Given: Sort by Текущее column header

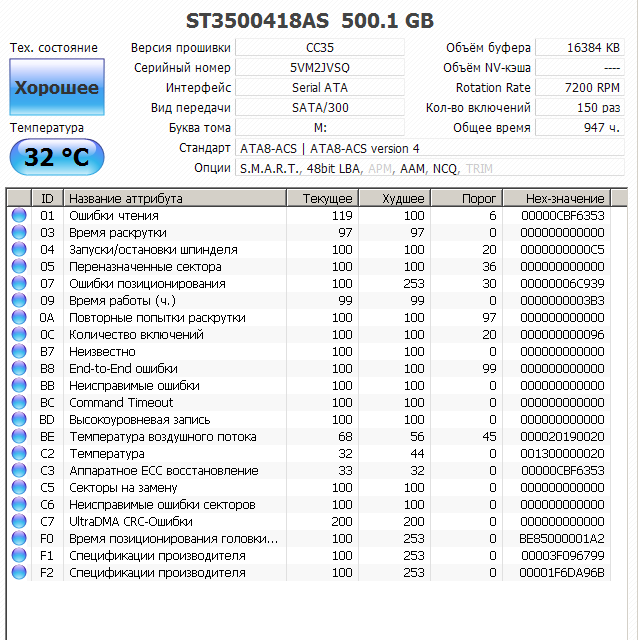Looking at the screenshot, I should pos(323,198).
